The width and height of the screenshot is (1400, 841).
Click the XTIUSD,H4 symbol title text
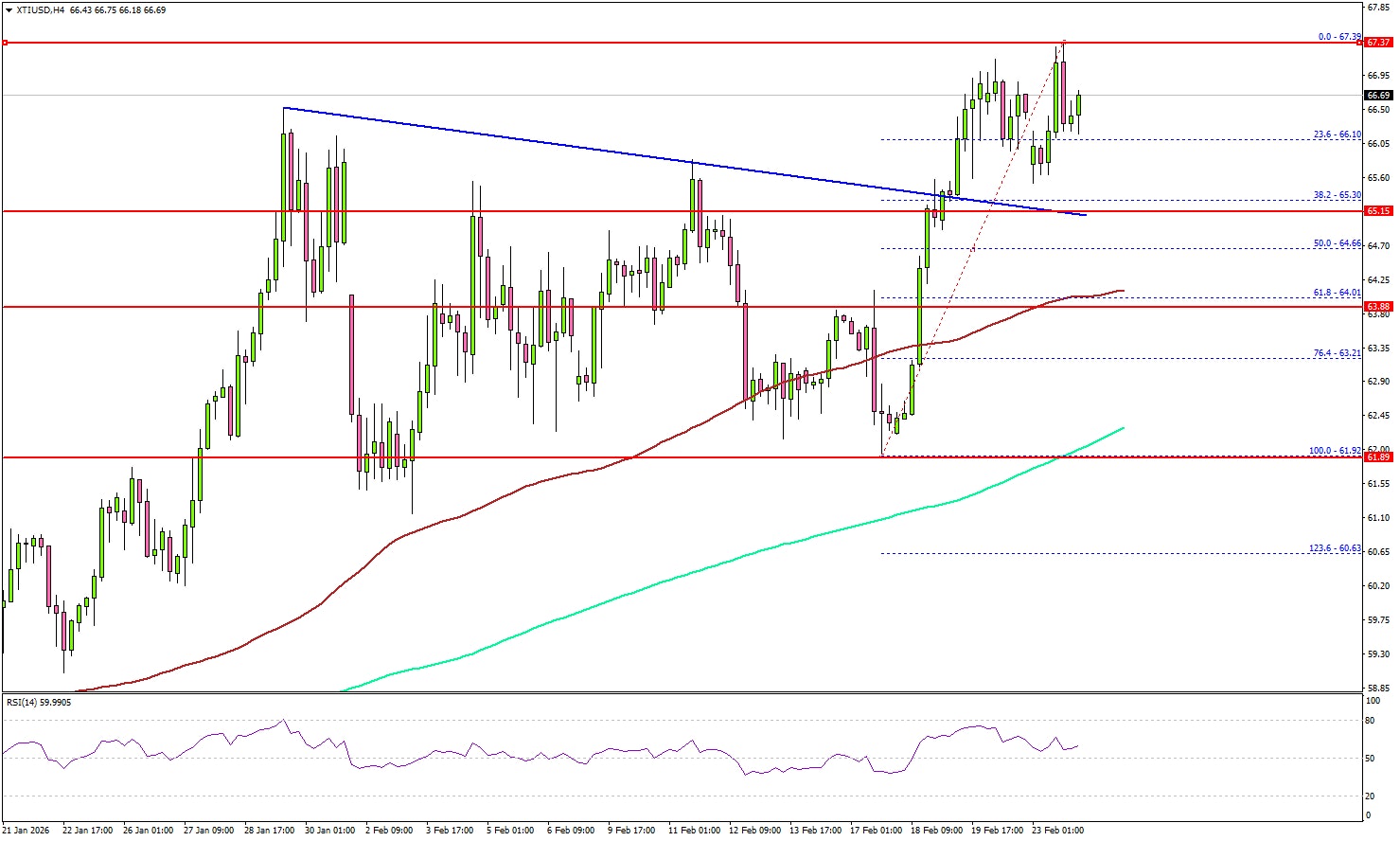pos(36,10)
